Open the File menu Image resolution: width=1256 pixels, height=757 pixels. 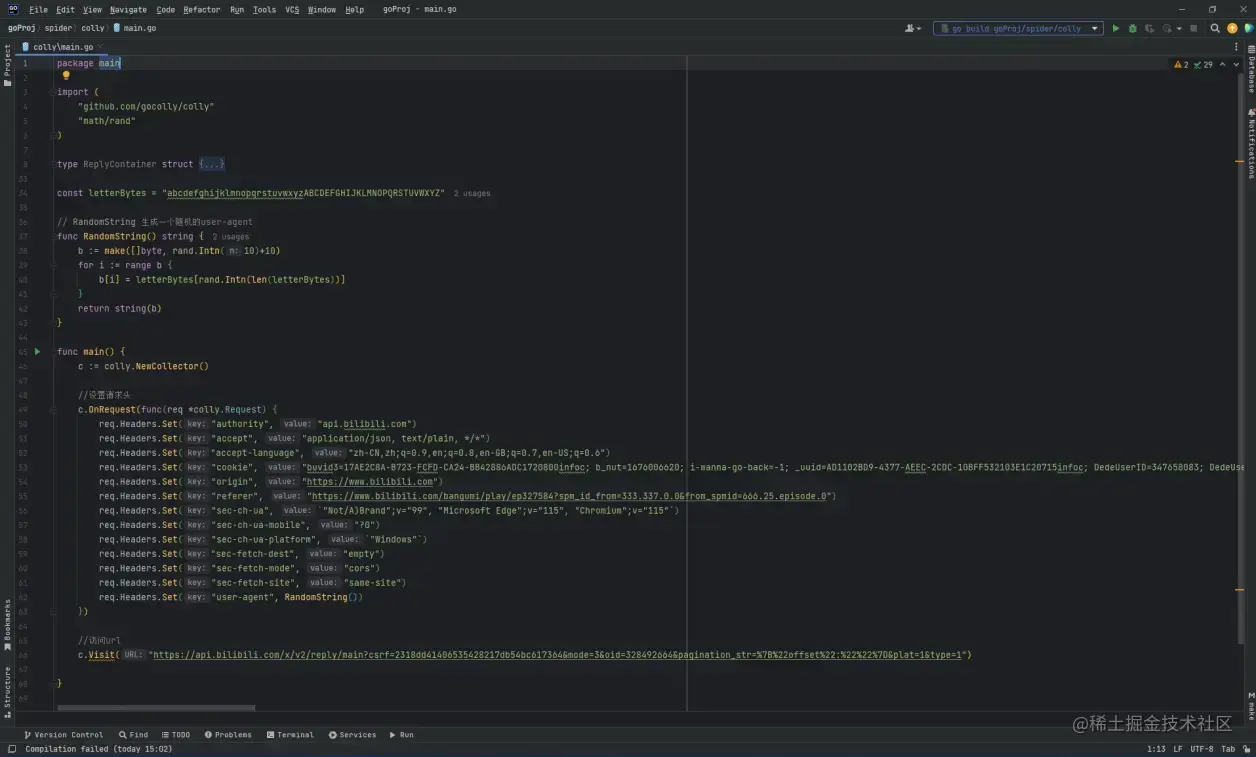[38, 9]
